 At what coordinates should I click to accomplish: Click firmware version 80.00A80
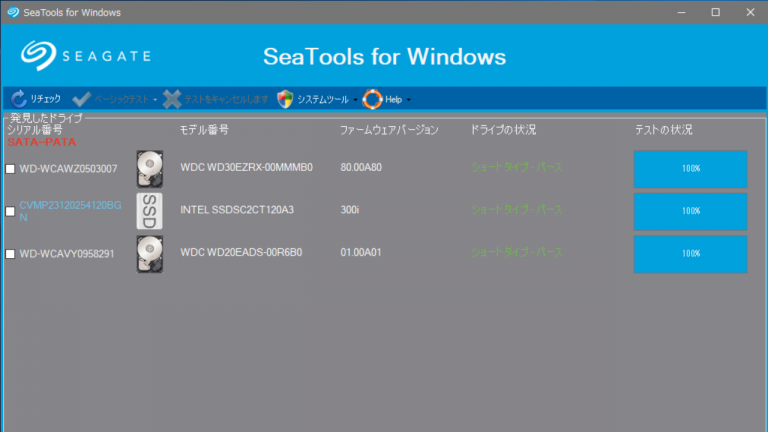pos(361,168)
